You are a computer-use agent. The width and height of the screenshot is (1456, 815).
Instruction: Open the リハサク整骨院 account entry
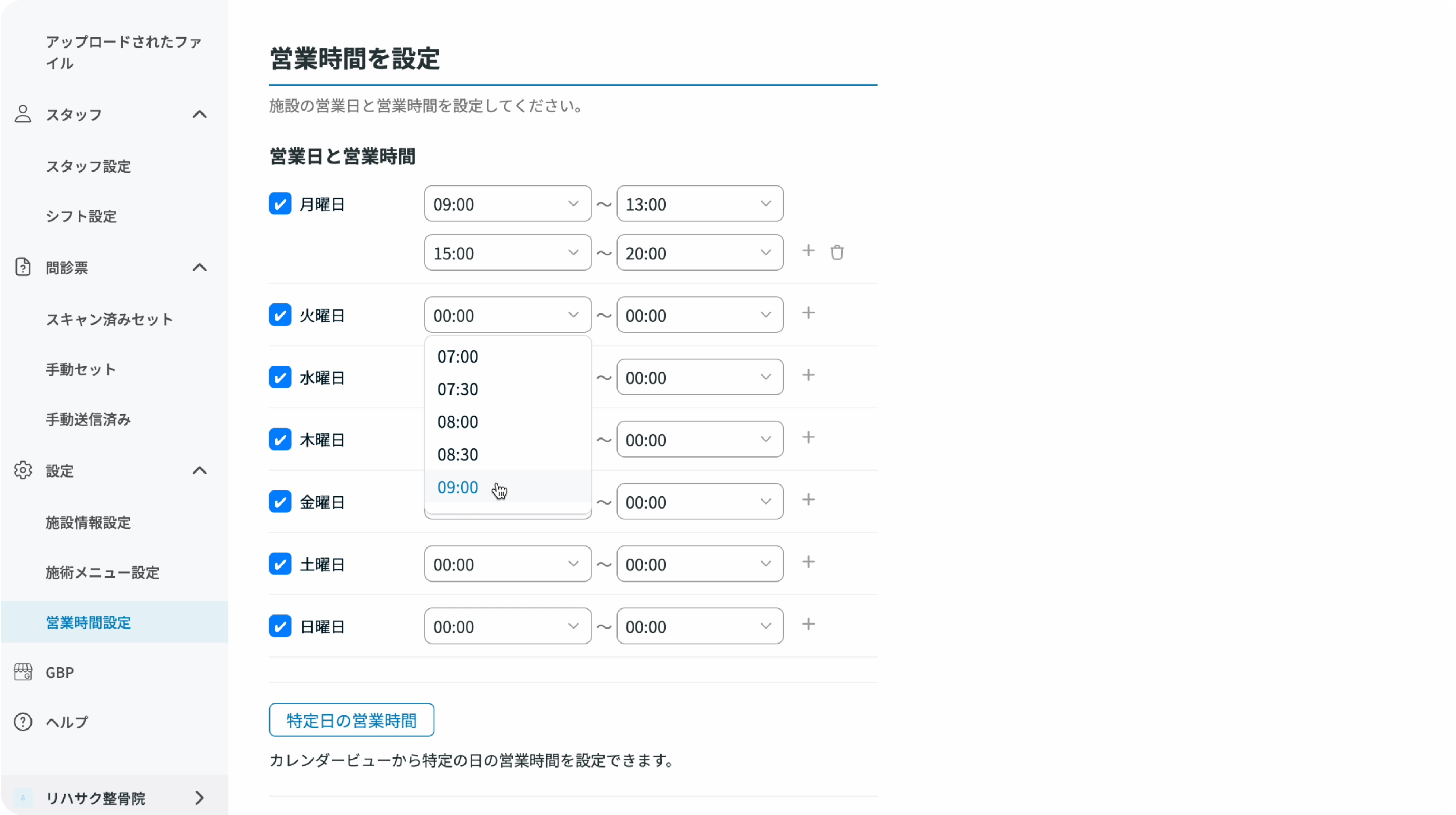[x=96, y=797]
